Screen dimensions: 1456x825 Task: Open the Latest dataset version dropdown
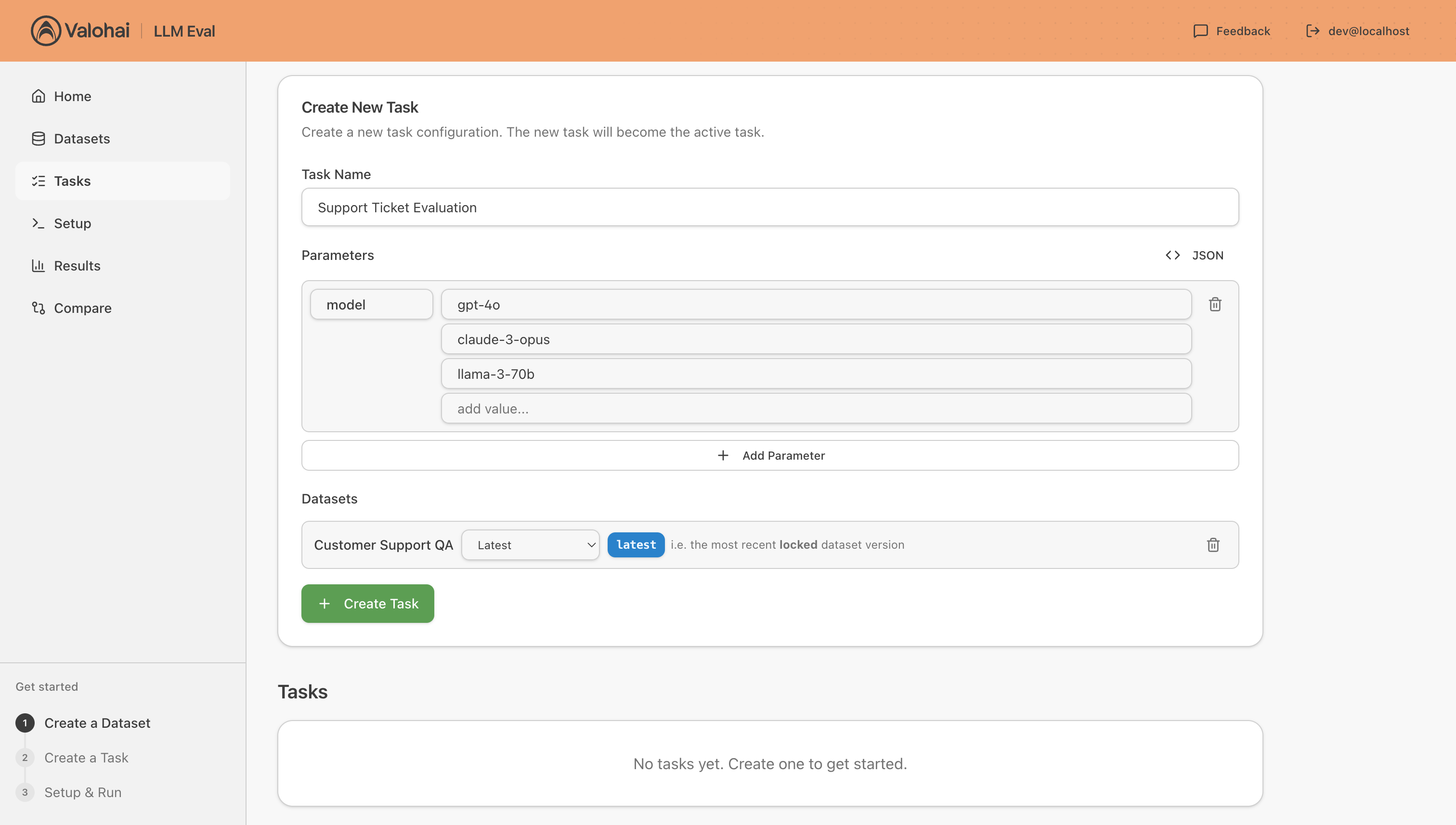coord(530,545)
